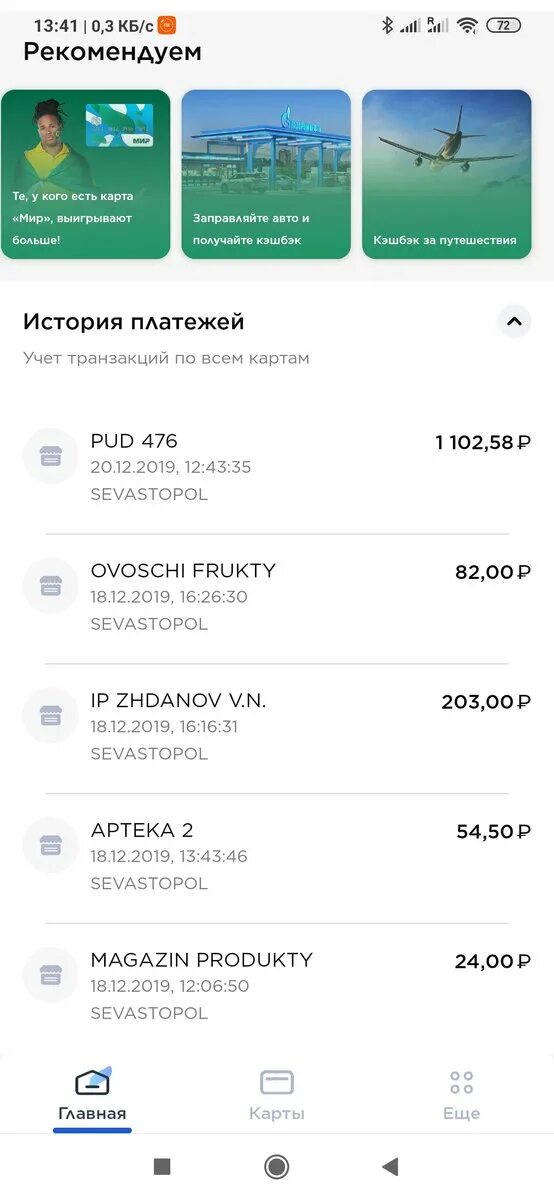Switch to the Карты tab
This screenshot has height=1200, width=554.
[277, 1095]
